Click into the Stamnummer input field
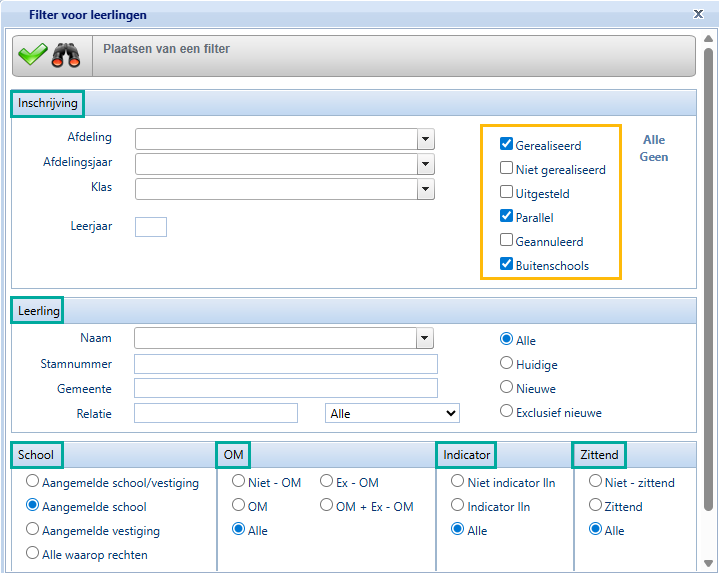 coord(285,364)
